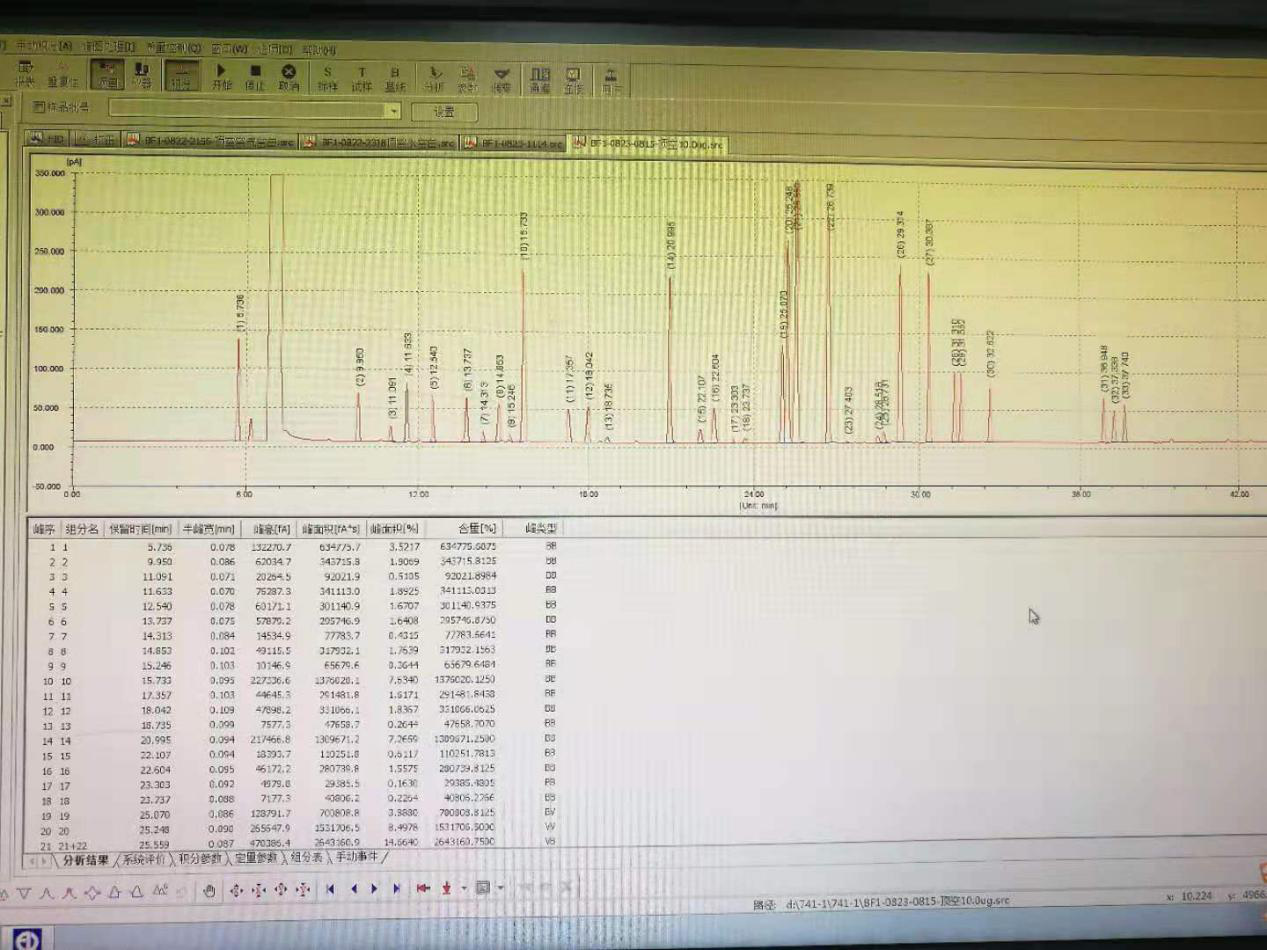The width and height of the screenshot is (1267, 950).
Task: Click the diamond-shaped peak tool icon
Action: pos(93,891)
